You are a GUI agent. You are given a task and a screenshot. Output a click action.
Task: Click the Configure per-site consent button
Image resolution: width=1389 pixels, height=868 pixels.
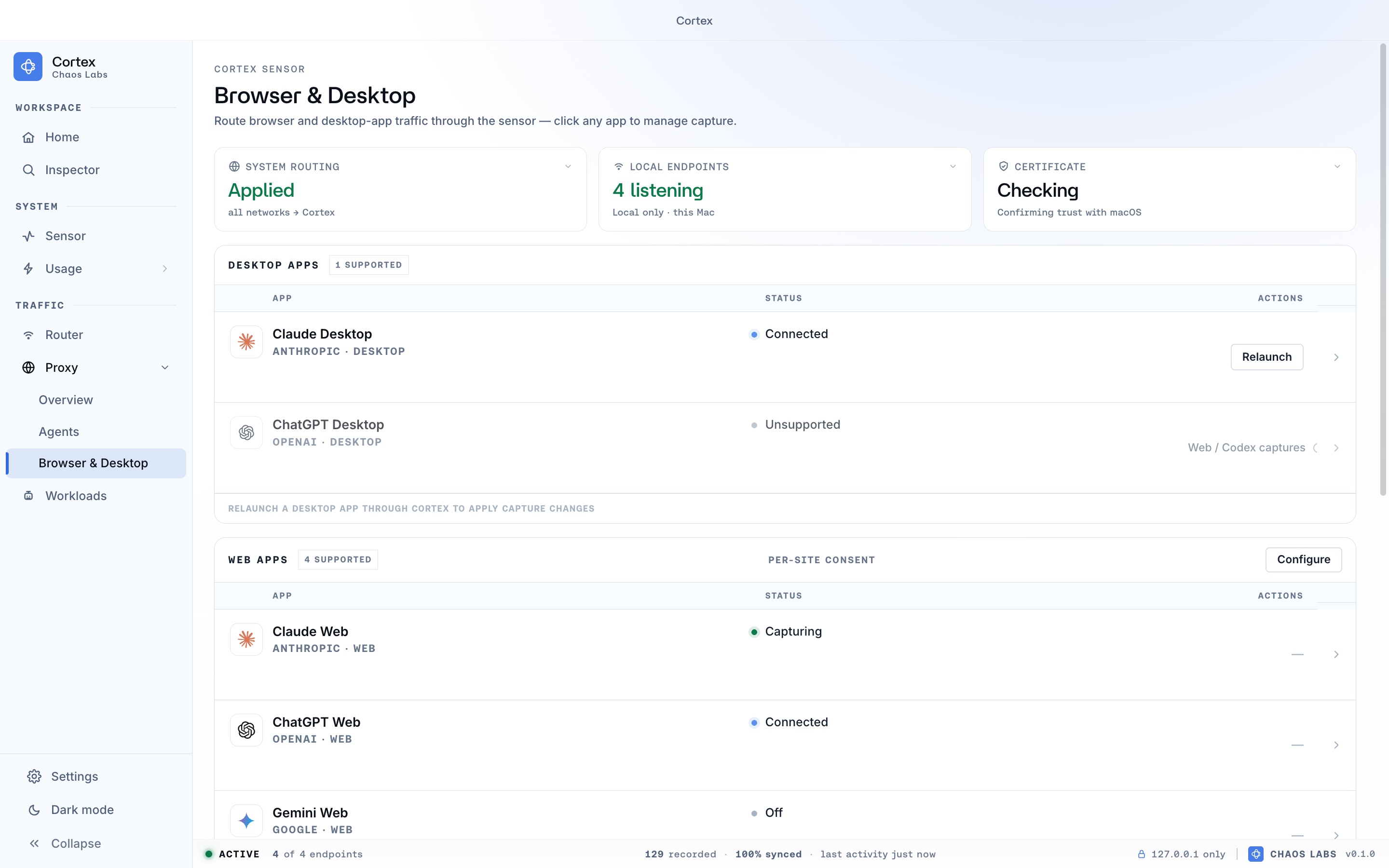(x=1304, y=560)
